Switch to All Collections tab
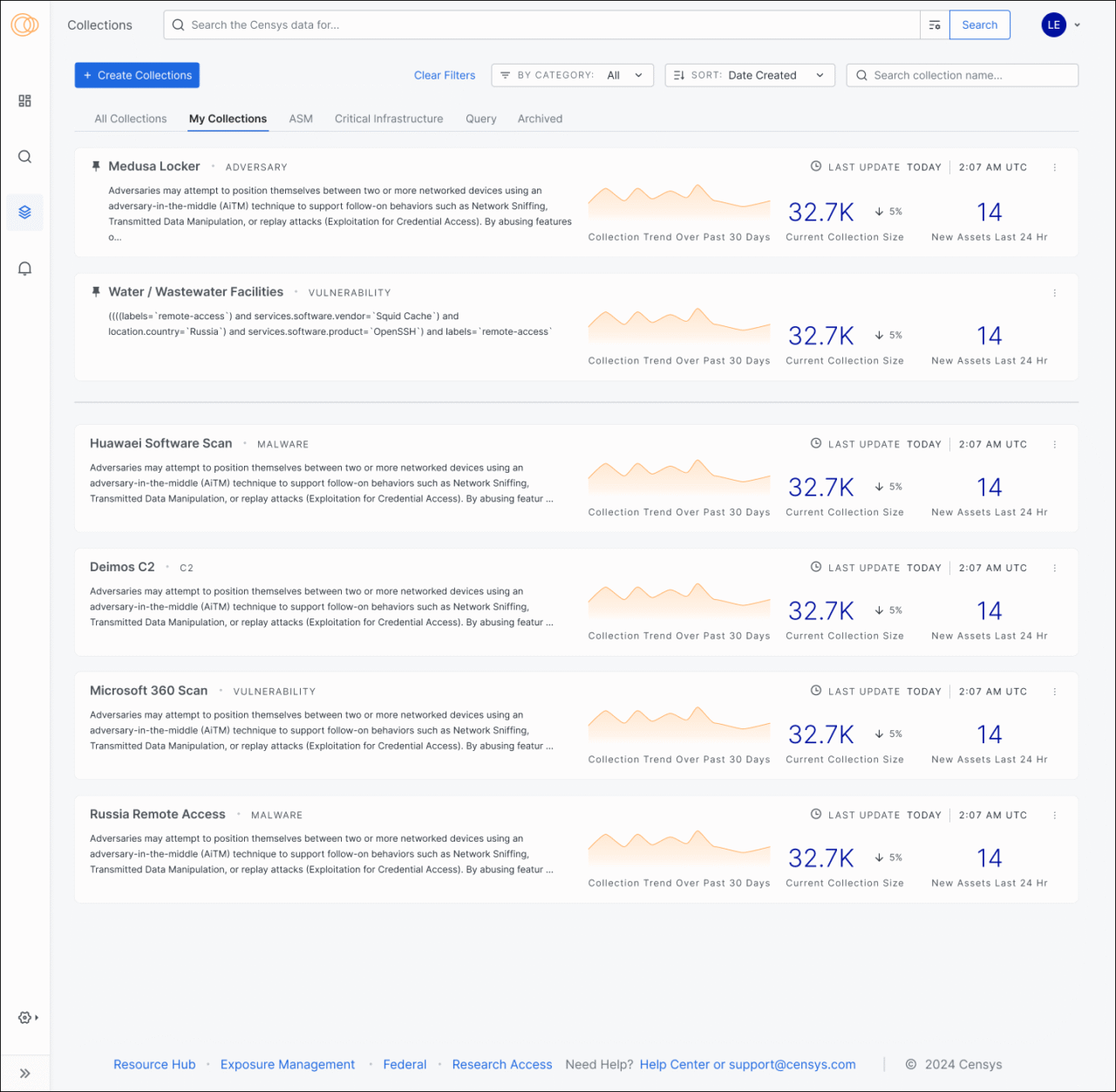Viewport: 1116px width, 1092px height. click(131, 119)
